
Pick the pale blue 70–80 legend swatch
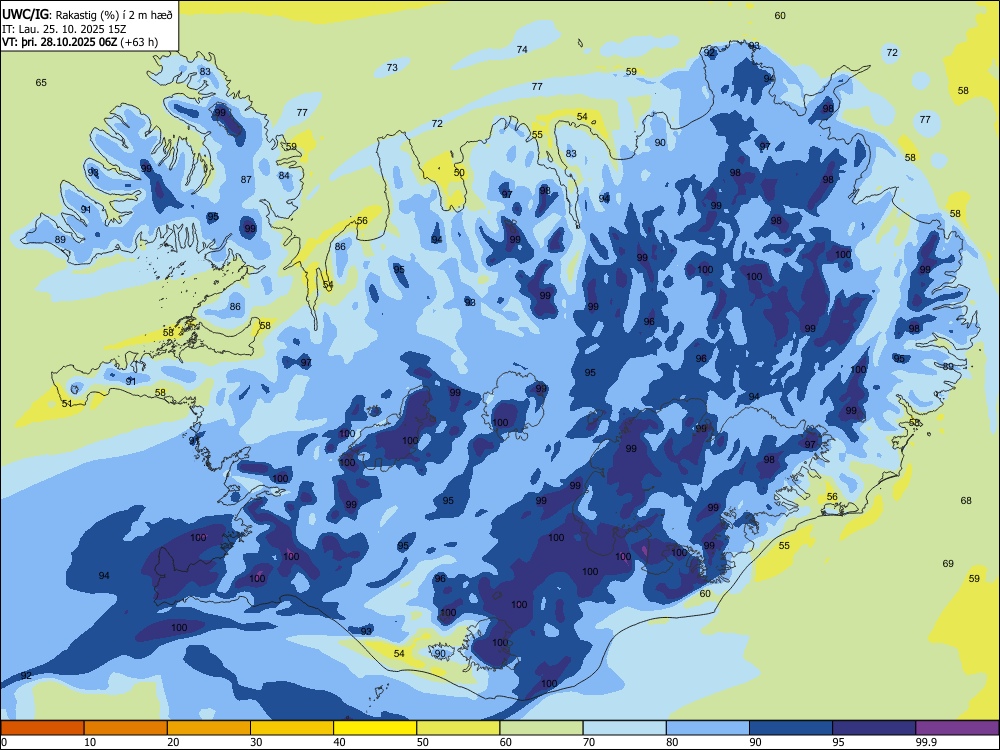(624, 728)
